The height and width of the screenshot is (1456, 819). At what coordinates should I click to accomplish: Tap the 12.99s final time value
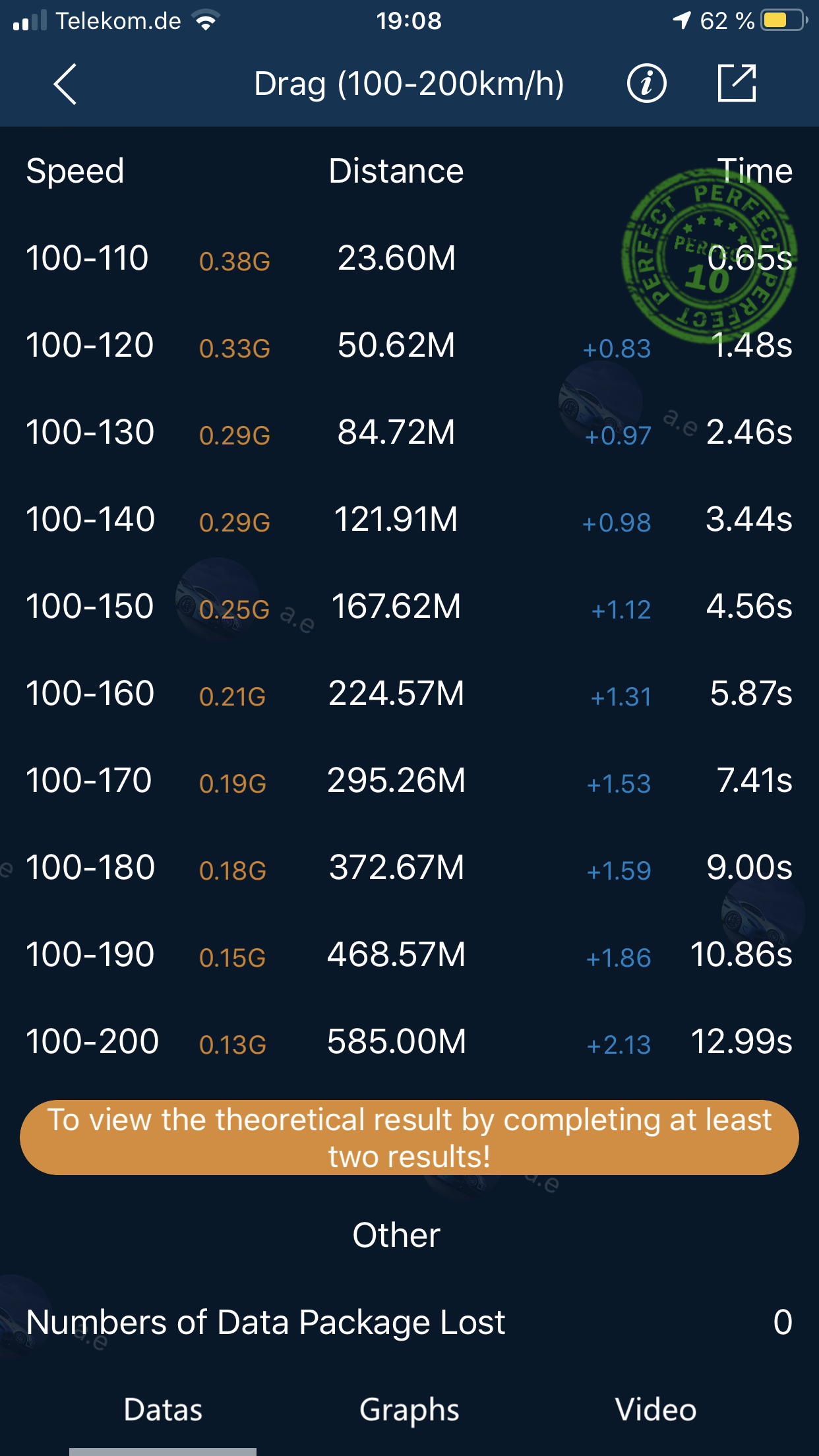pos(741,1041)
